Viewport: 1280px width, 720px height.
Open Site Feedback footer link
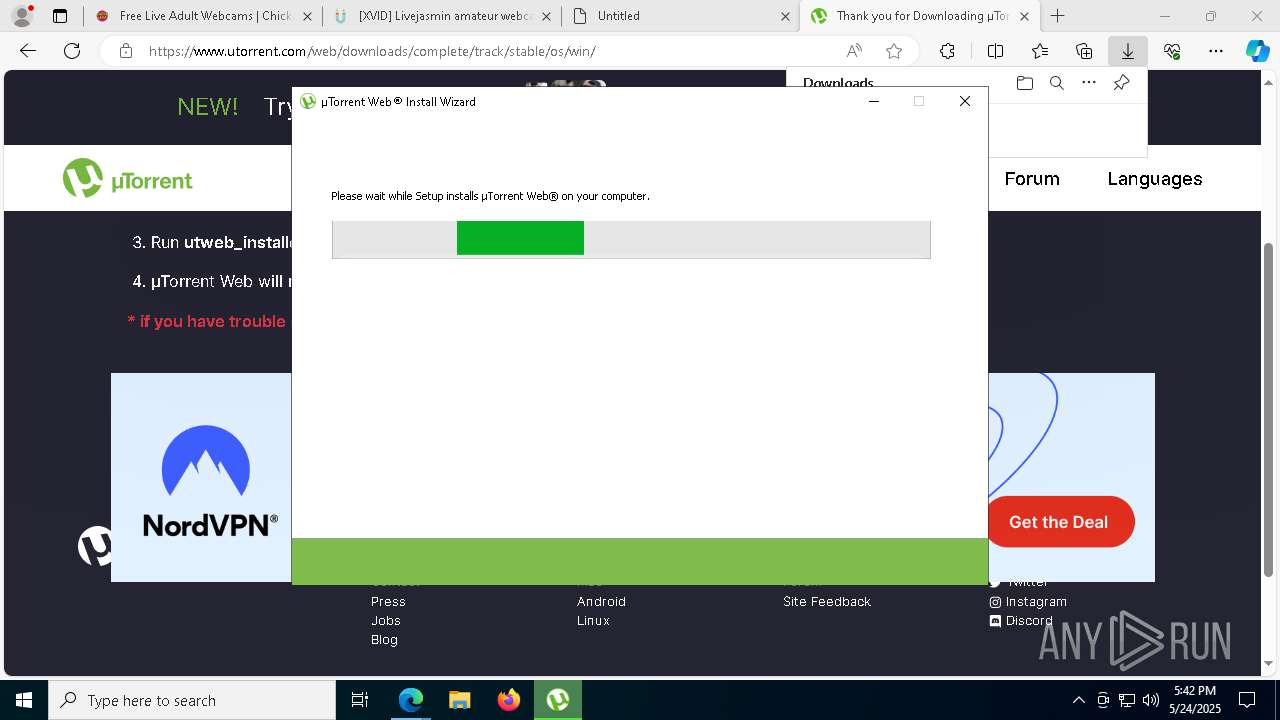click(827, 601)
